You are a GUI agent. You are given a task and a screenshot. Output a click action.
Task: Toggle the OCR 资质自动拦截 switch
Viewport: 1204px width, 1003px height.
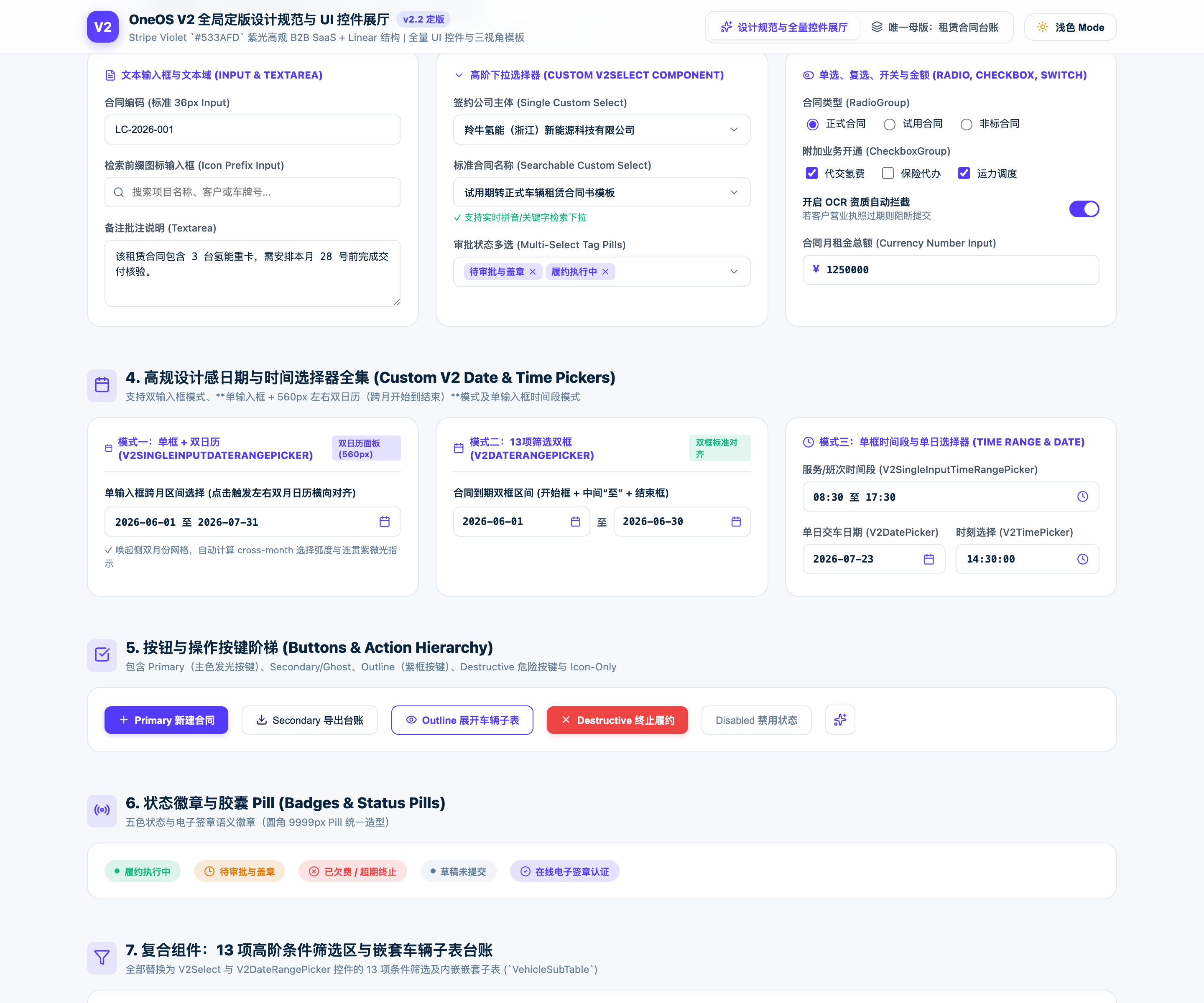[x=1084, y=209]
